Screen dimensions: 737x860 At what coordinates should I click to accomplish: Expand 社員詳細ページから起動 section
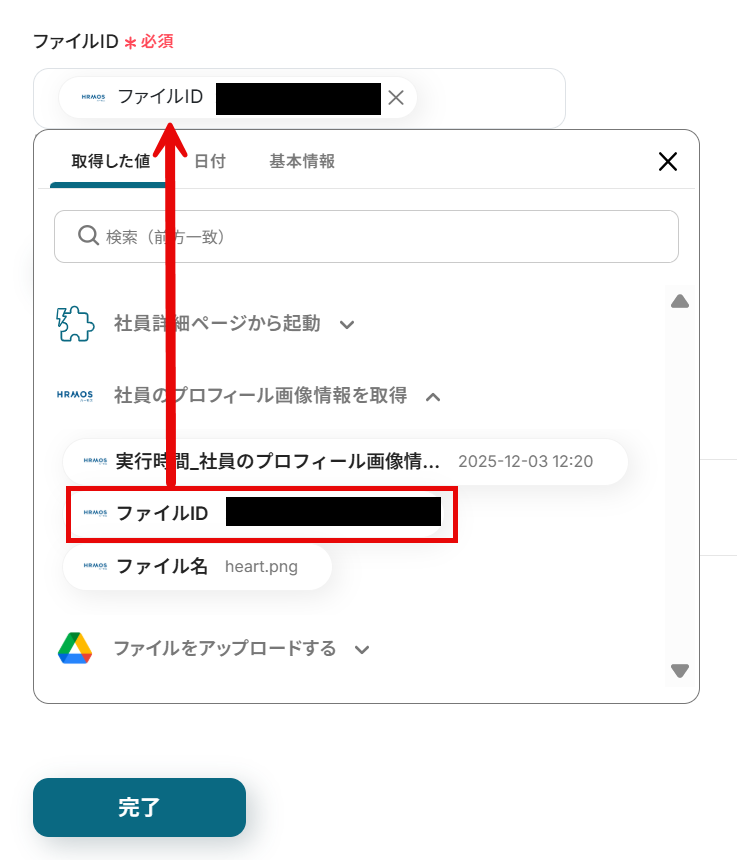coord(347,325)
